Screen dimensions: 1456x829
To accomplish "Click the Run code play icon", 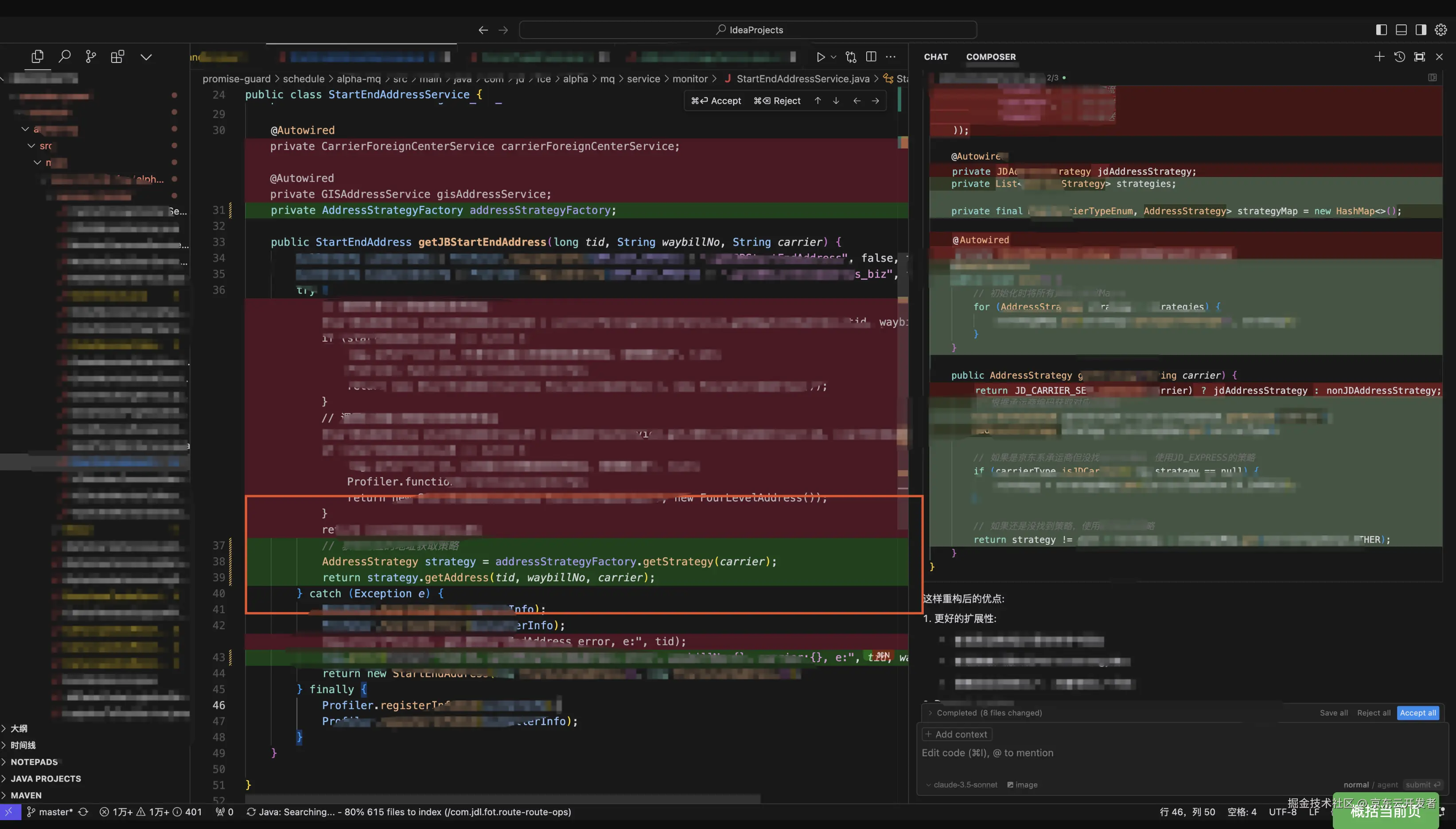I will pyautogui.click(x=821, y=57).
